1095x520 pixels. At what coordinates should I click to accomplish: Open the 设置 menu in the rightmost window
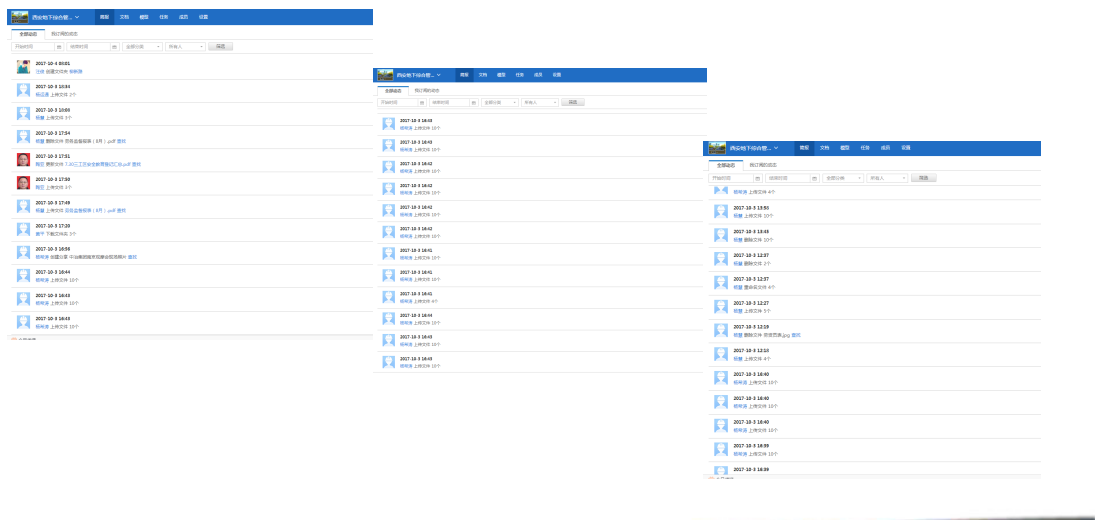pyautogui.click(x=905, y=148)
